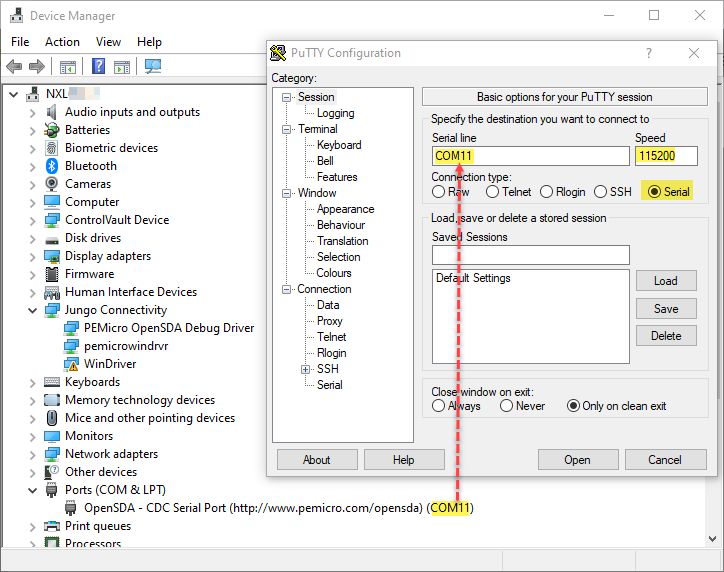The height and width of the screenshot is (572, 724).
Task: Open the Action menu in Device Manager
Action: pyautogui.click(x=62, y=42)
